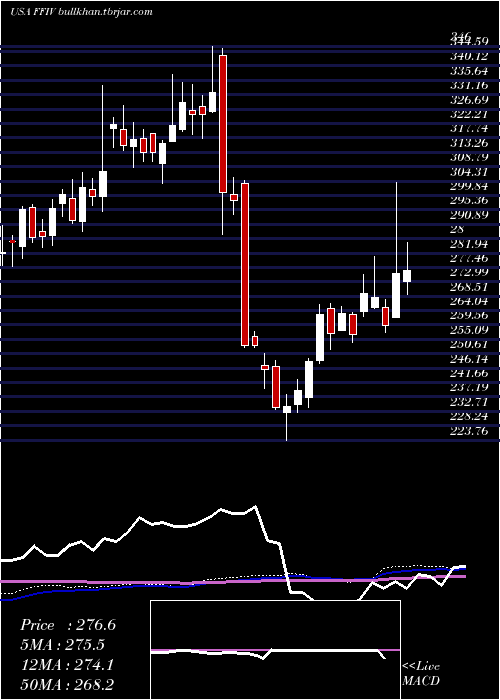Viewport: 500px width, 700px height.
Task: Click the 322.21 price axis label
Action: (469, 114)
